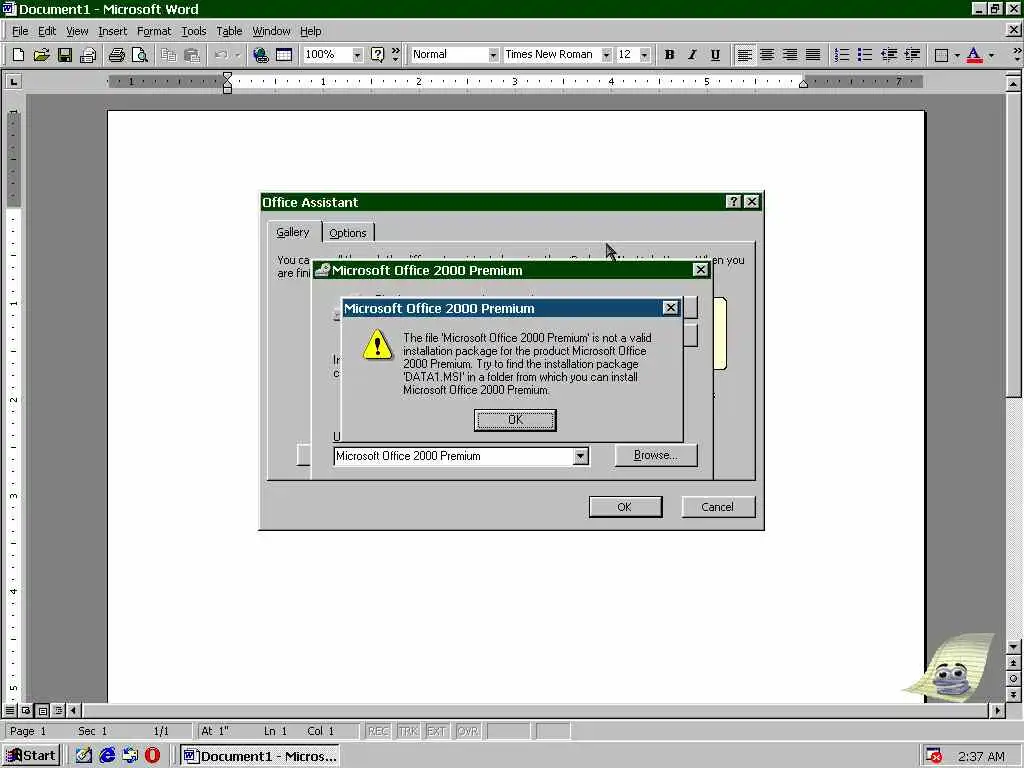Open the Times New Roman font dropdown
This screenshot has width=1024, height=768.
606,55
